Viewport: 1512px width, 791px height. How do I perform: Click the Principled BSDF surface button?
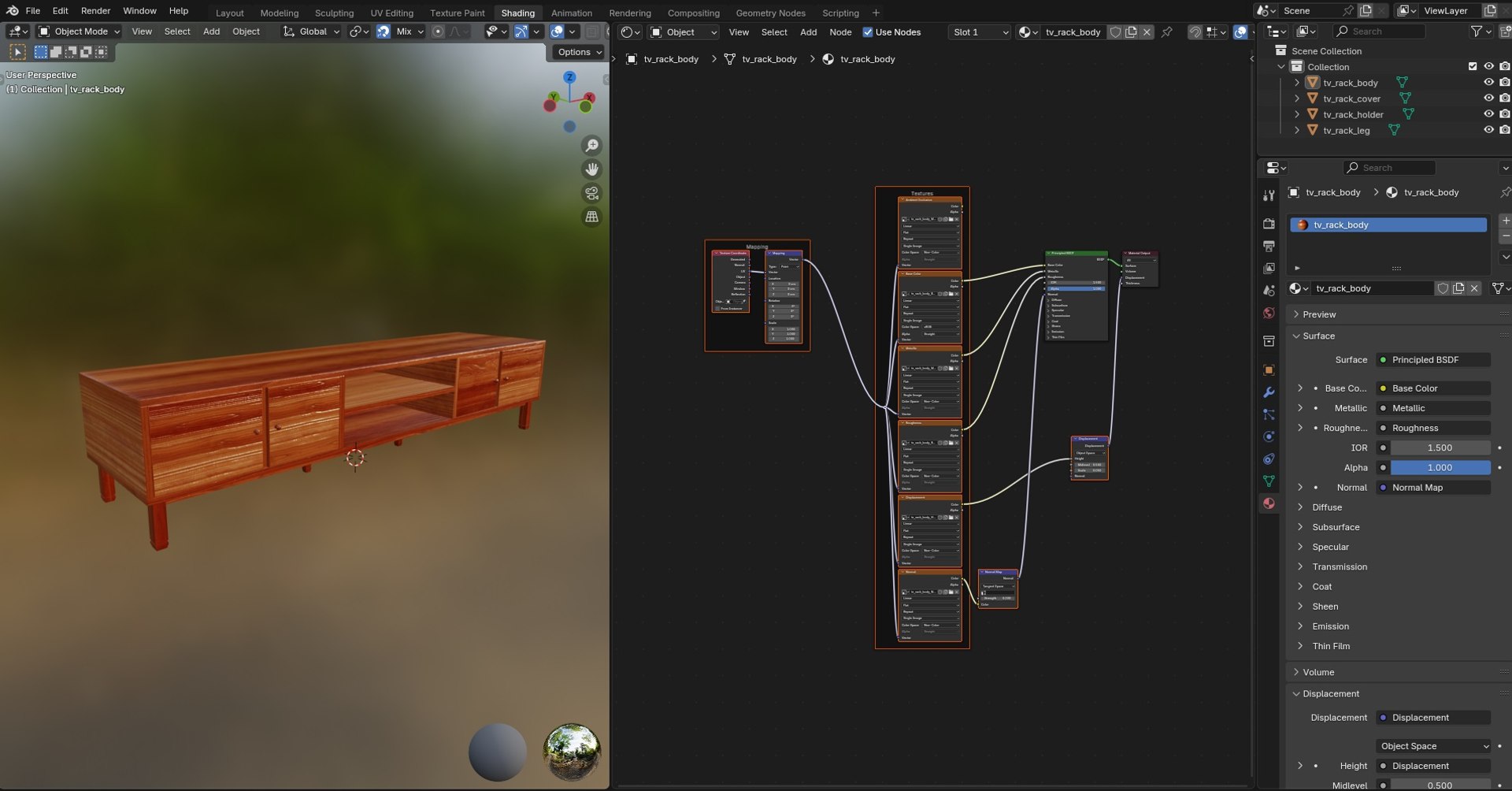pyautogui.click(x=1432, y=360)
